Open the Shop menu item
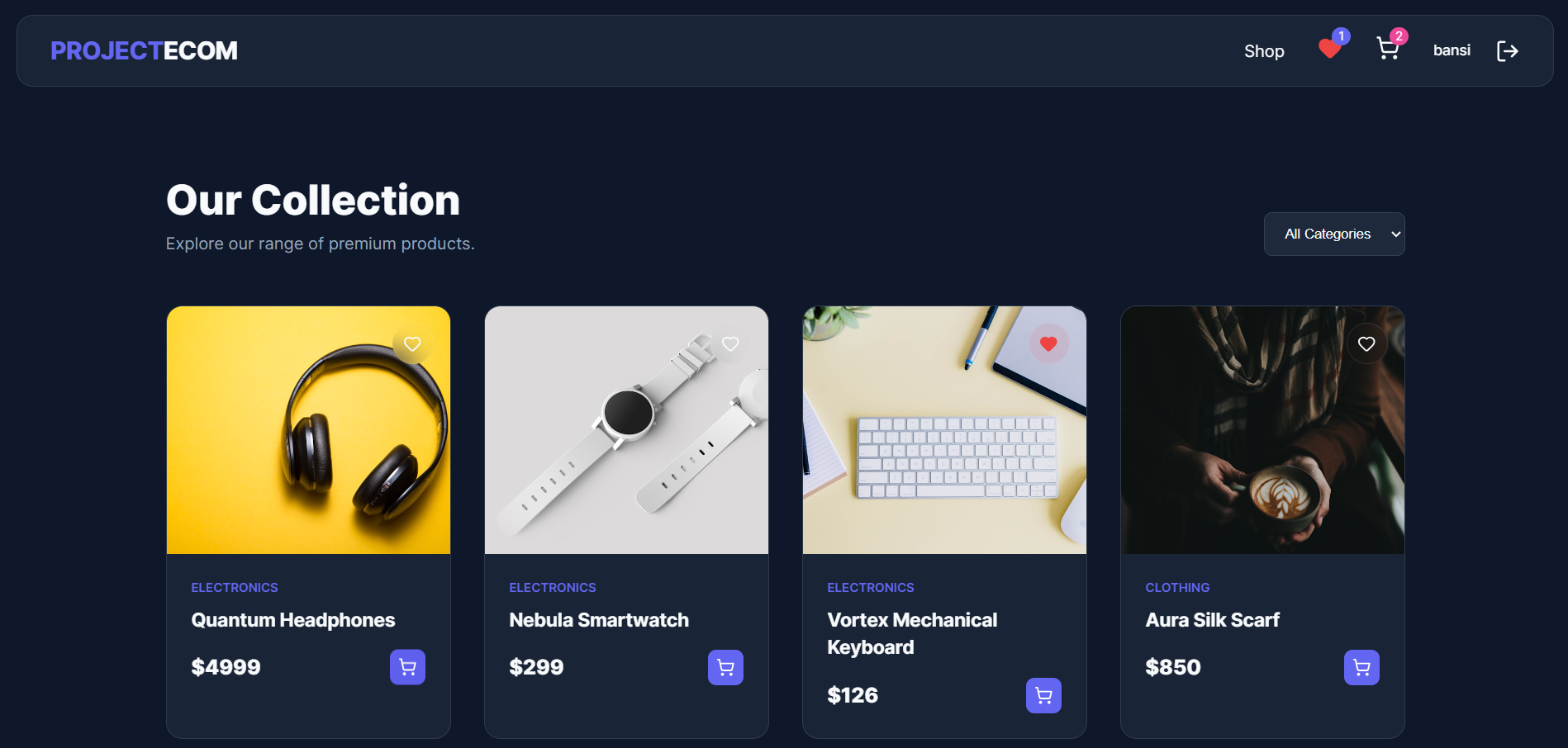 [1263, 50]
